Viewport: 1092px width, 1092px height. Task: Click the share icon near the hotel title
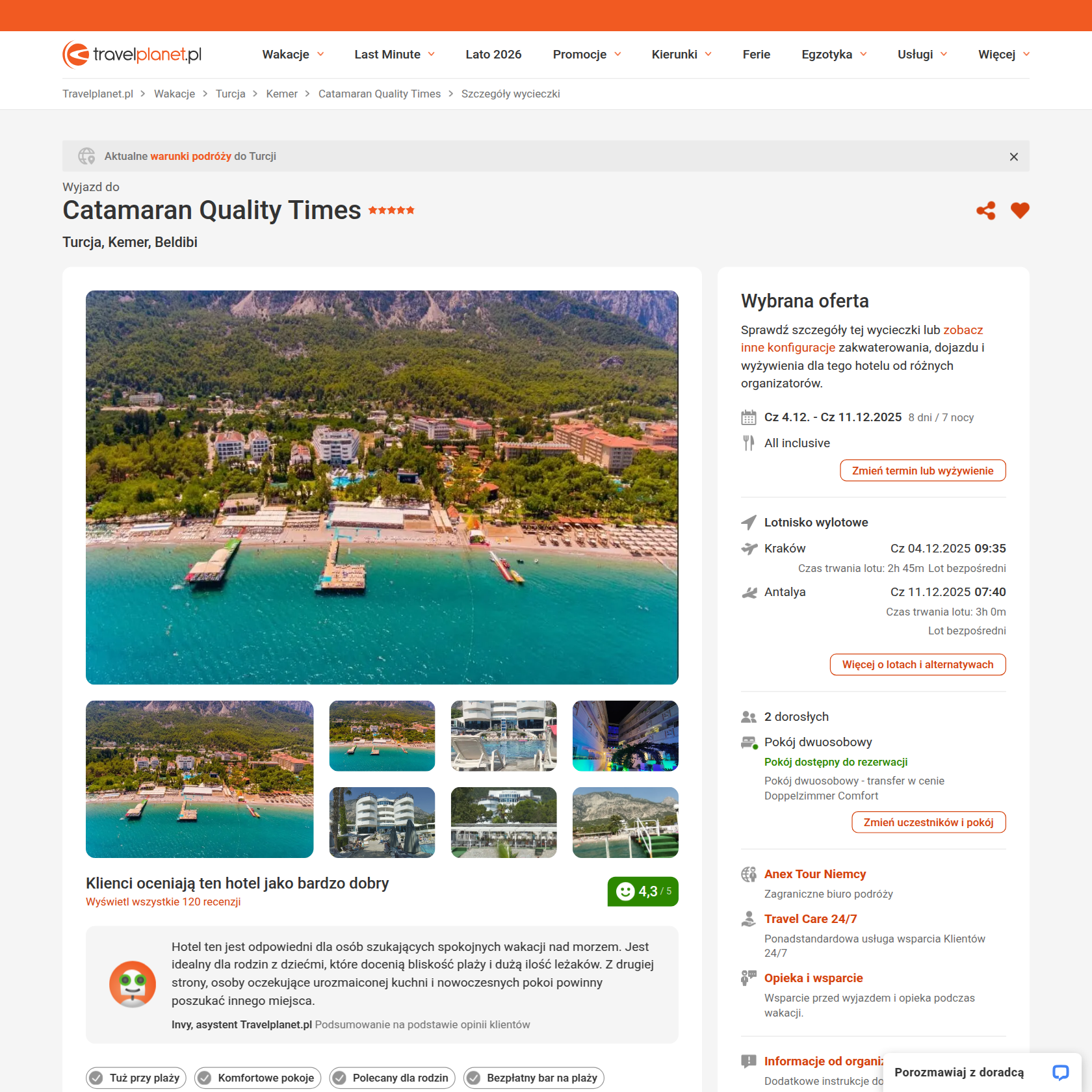coord(985,211)
